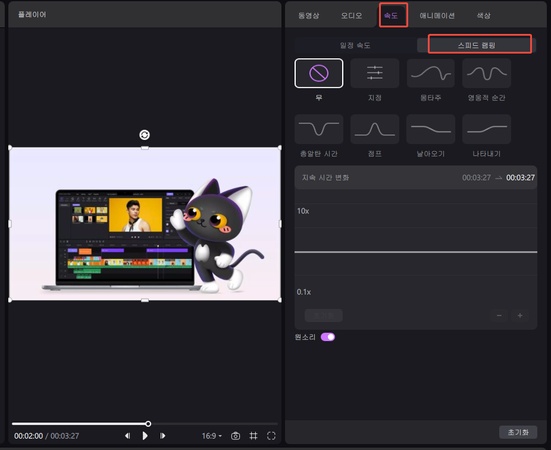Image resolution: width=551 pixels, height=450 pixels.
Task: Add a speed point with plus button
Action: 520,315
